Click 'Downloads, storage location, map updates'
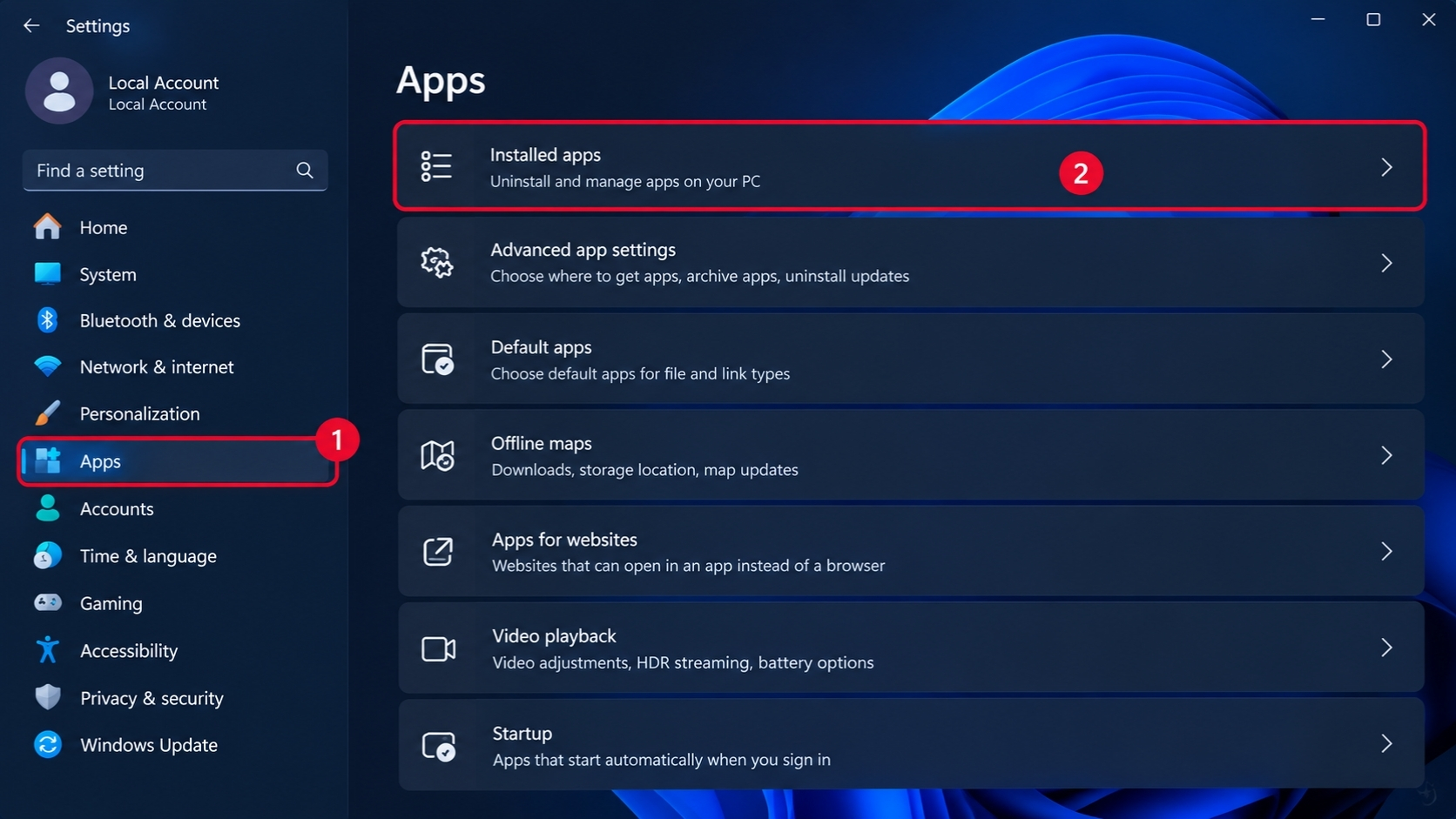This screenshot has height=819, width=1456. 644,469
